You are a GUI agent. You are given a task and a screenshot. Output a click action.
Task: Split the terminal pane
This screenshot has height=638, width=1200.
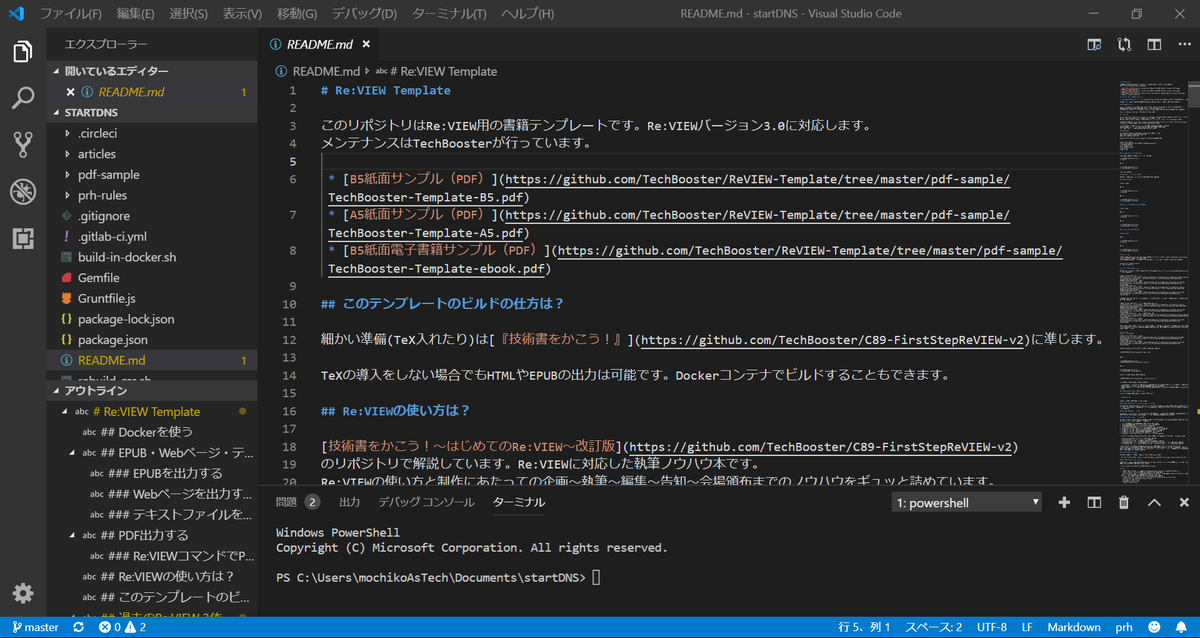point(1094,502)
